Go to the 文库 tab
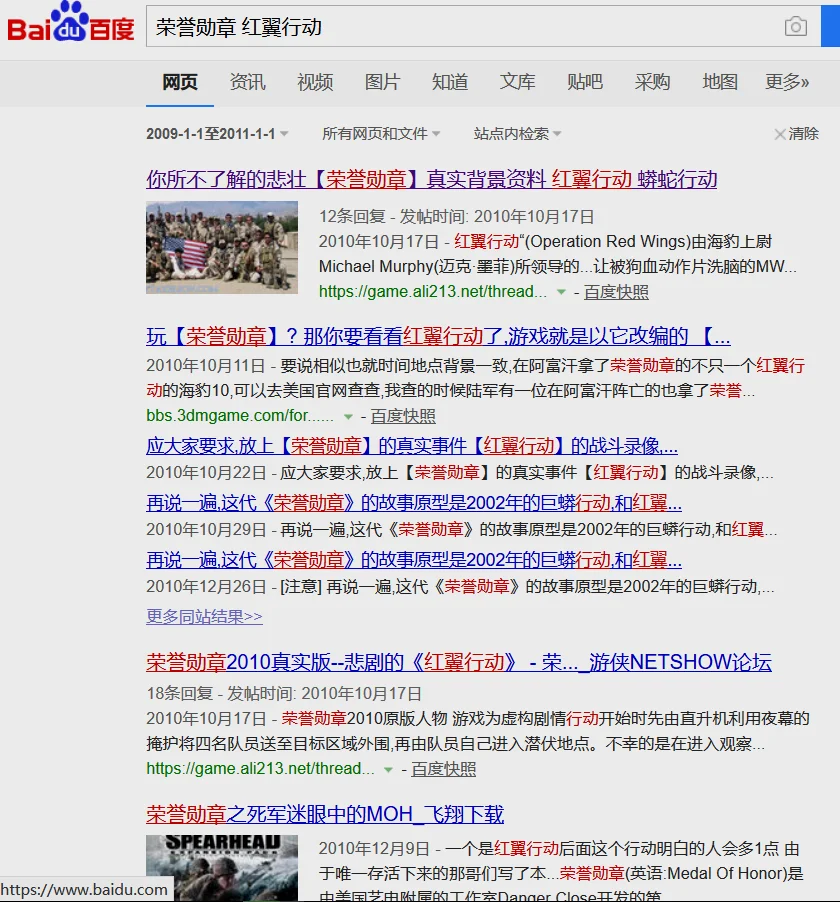840x902 pixels. pos(517,82)
